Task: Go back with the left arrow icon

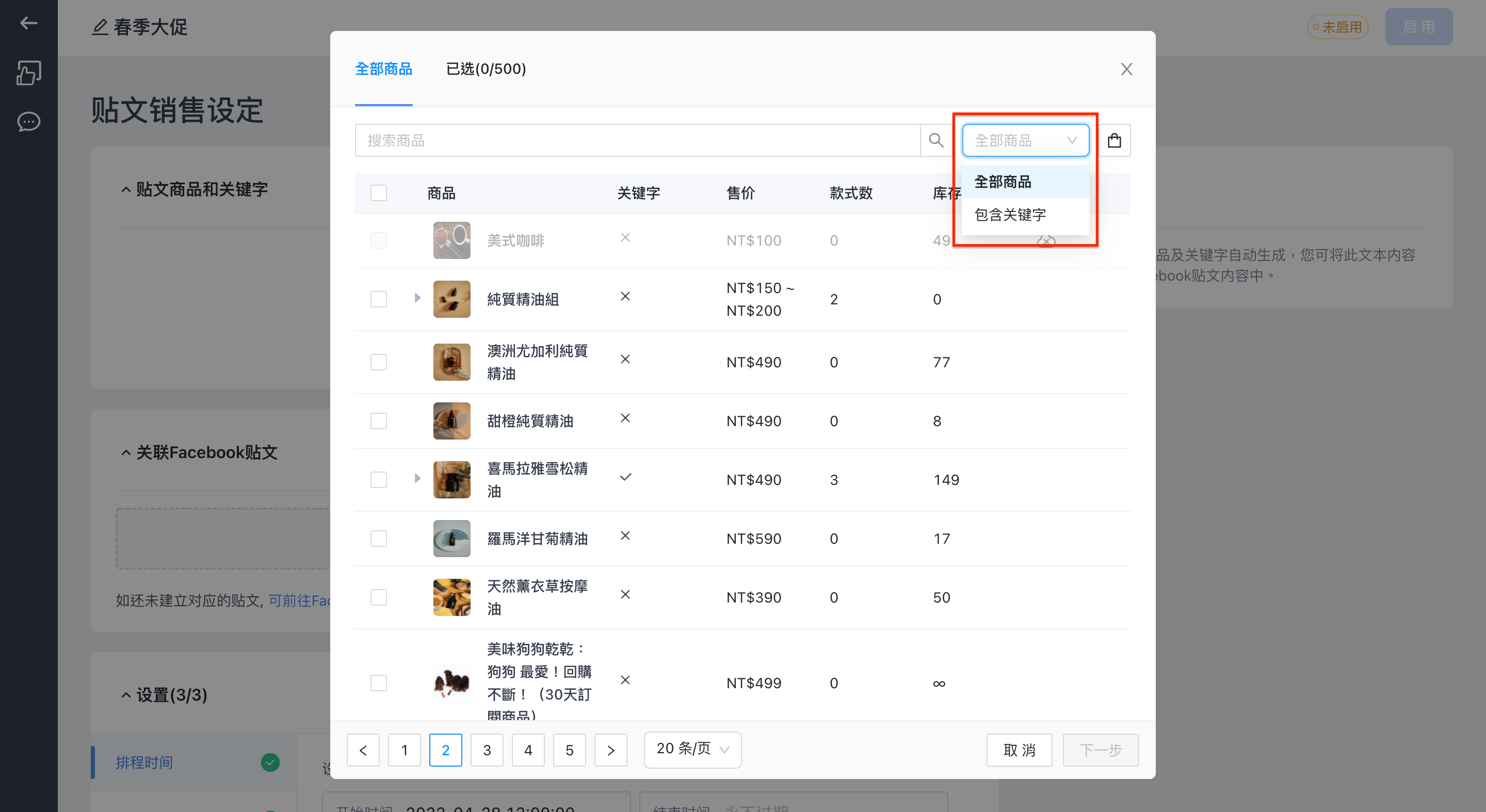Action: pyautogui.click(x=28, y=23)
